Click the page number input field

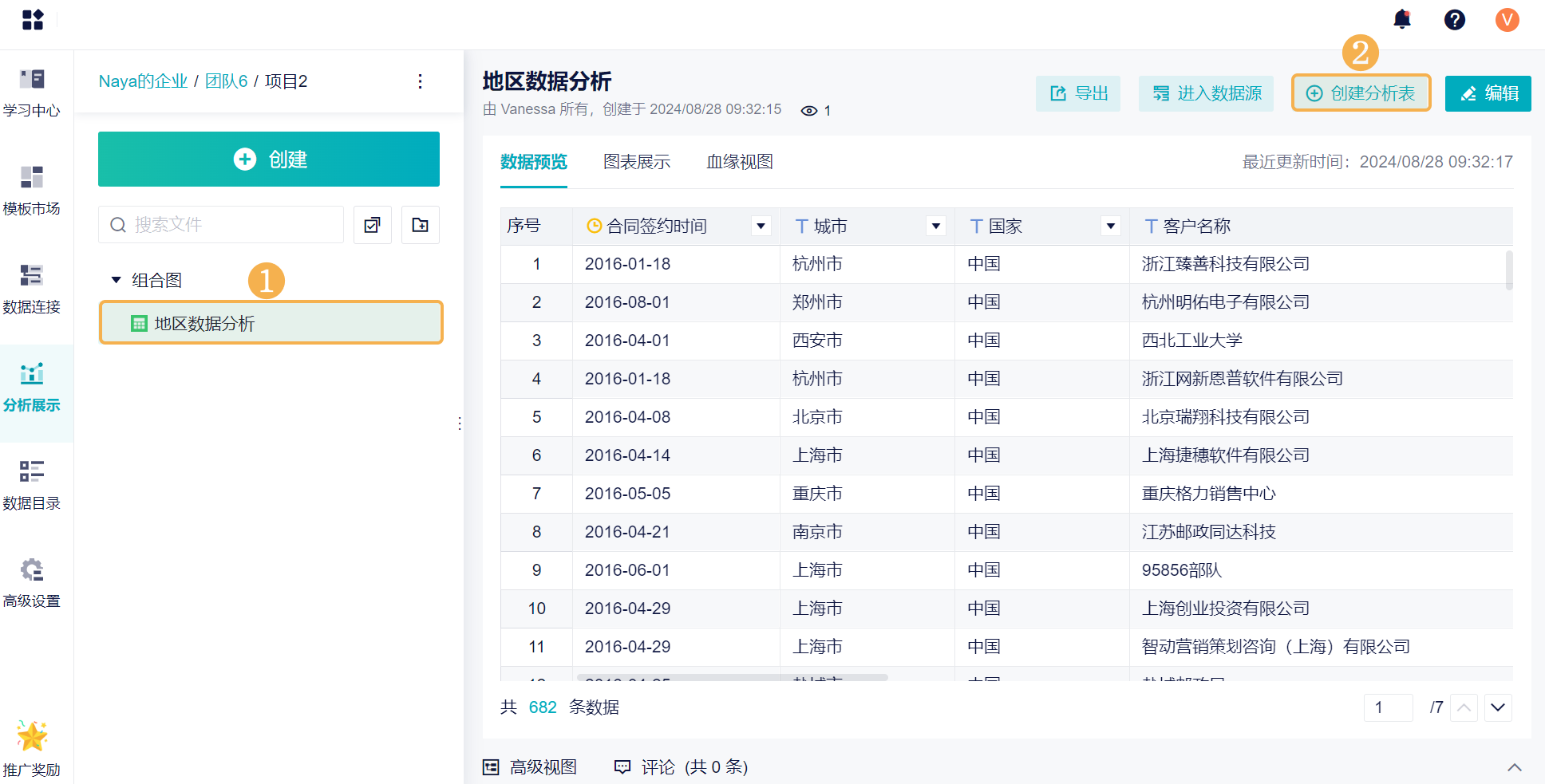[x=1389, y=707]
